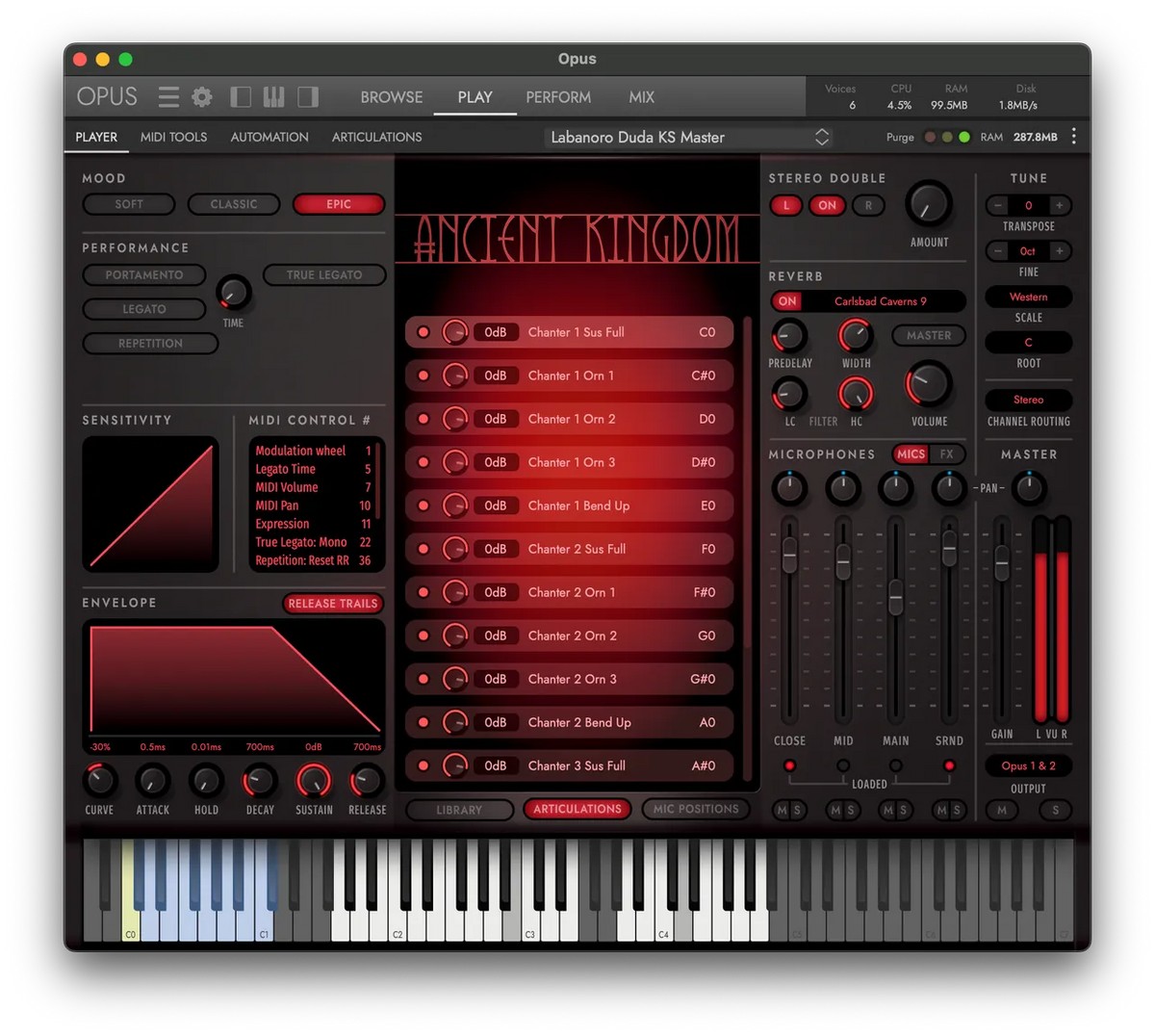Select the SOFT mood button
The image size is (1155, 1036).
(129, 204)
